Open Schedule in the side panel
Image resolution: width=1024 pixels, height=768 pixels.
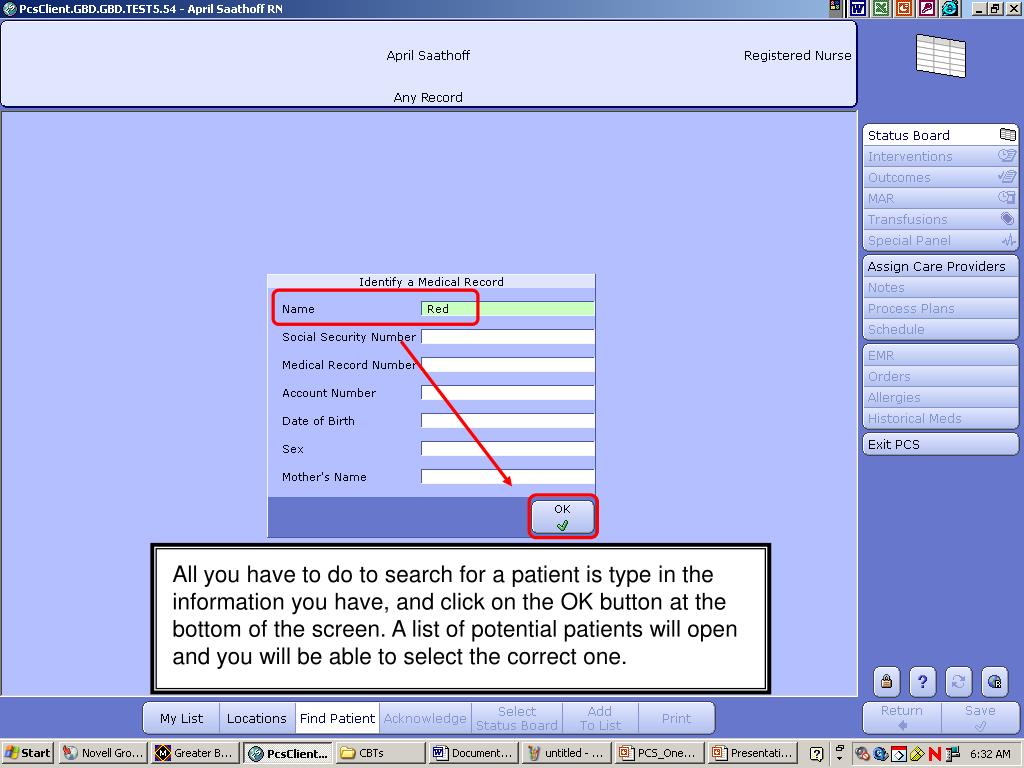[x=940, y=328]
